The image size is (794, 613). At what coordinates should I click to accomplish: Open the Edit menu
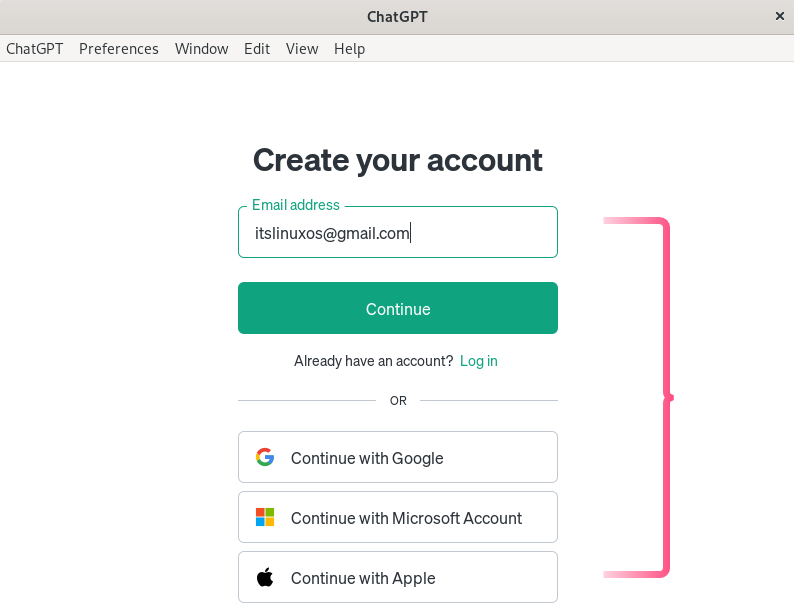coord(257,49)
